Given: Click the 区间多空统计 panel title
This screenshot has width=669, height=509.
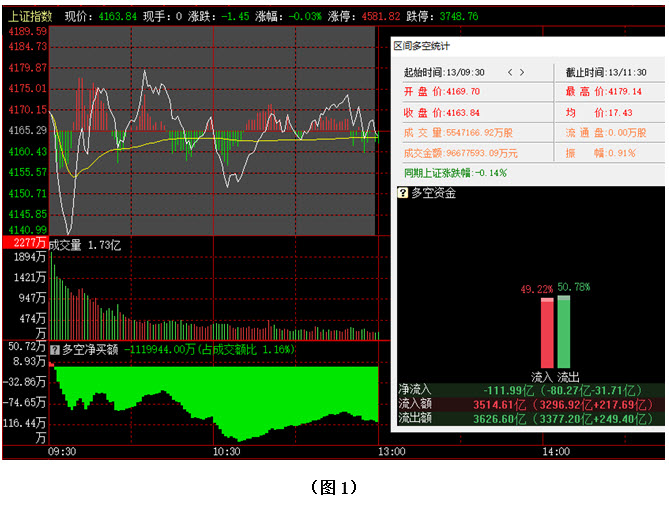Looking at the screenshot, I should [x=421, y=46].
